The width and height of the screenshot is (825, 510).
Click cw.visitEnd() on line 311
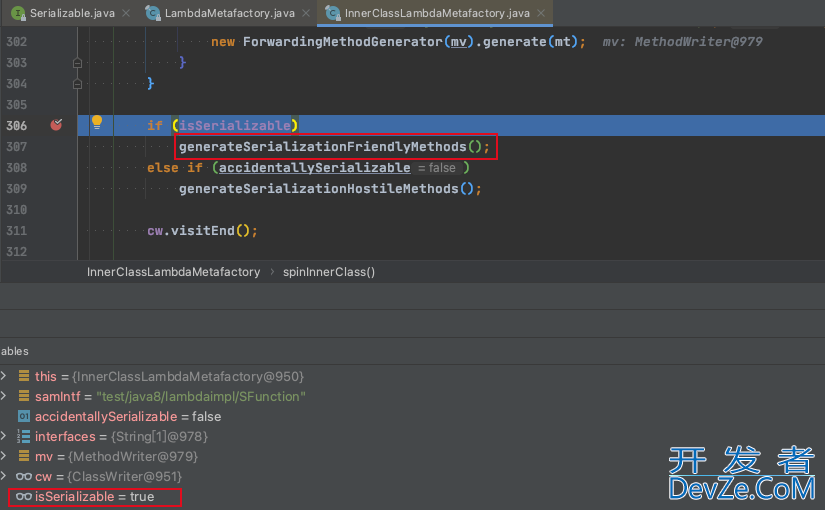click(x=202, y=231)
